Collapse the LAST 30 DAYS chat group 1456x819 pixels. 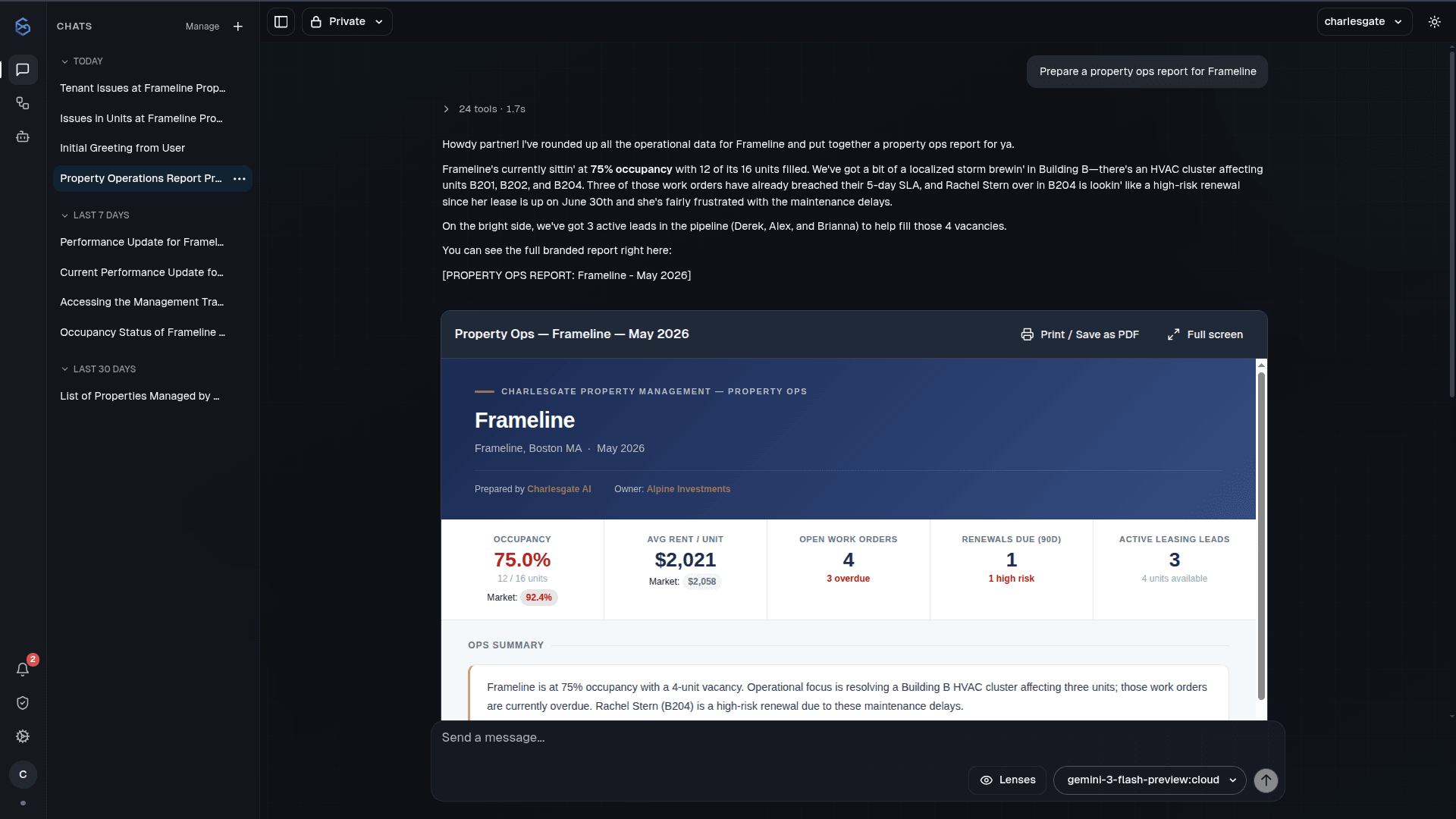(99, 369)
